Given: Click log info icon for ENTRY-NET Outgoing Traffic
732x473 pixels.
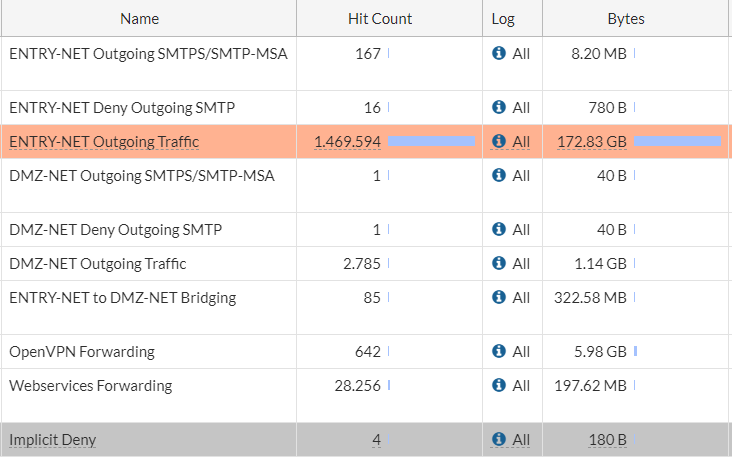Looking at the screenshot, I should (x=499, y=142).
